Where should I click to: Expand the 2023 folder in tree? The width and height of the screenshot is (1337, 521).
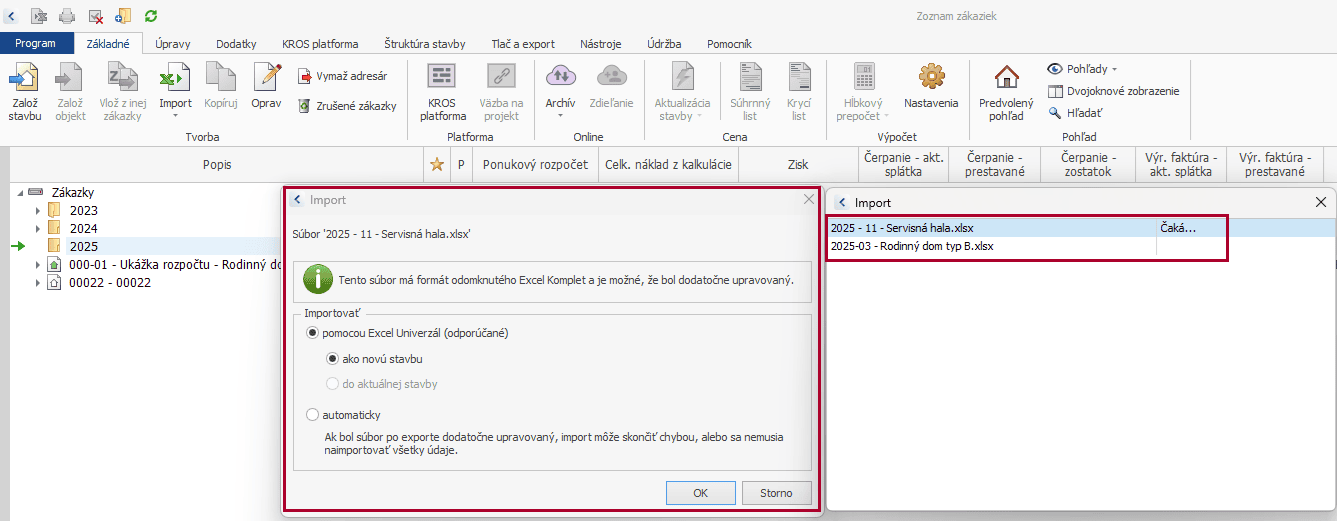pos(38,210)
